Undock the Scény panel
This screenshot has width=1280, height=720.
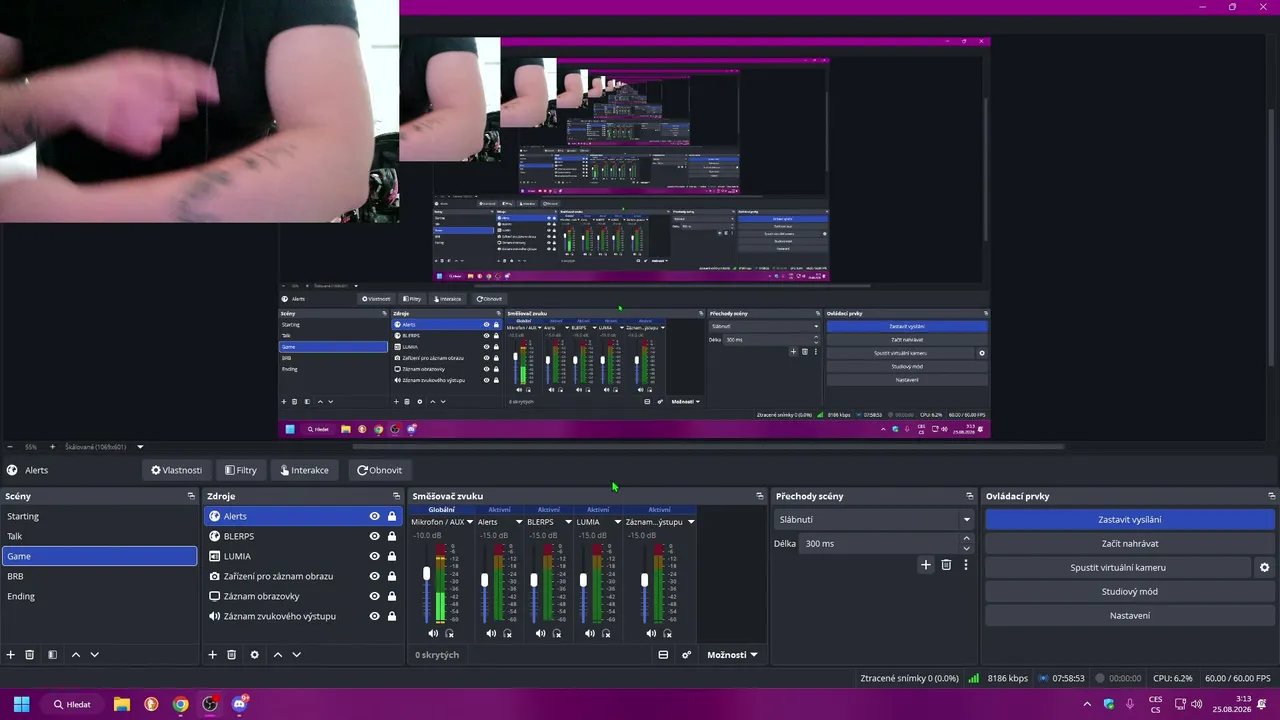point(191,496)
